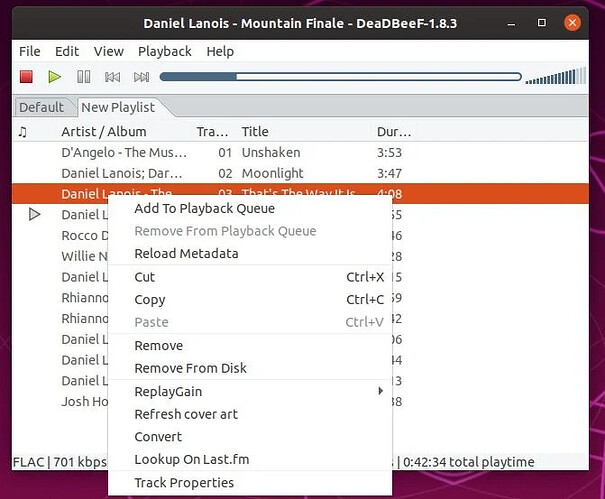The image size is (605, 499).
Task: Select Convert in the context menu
Action: pos(158,437)
